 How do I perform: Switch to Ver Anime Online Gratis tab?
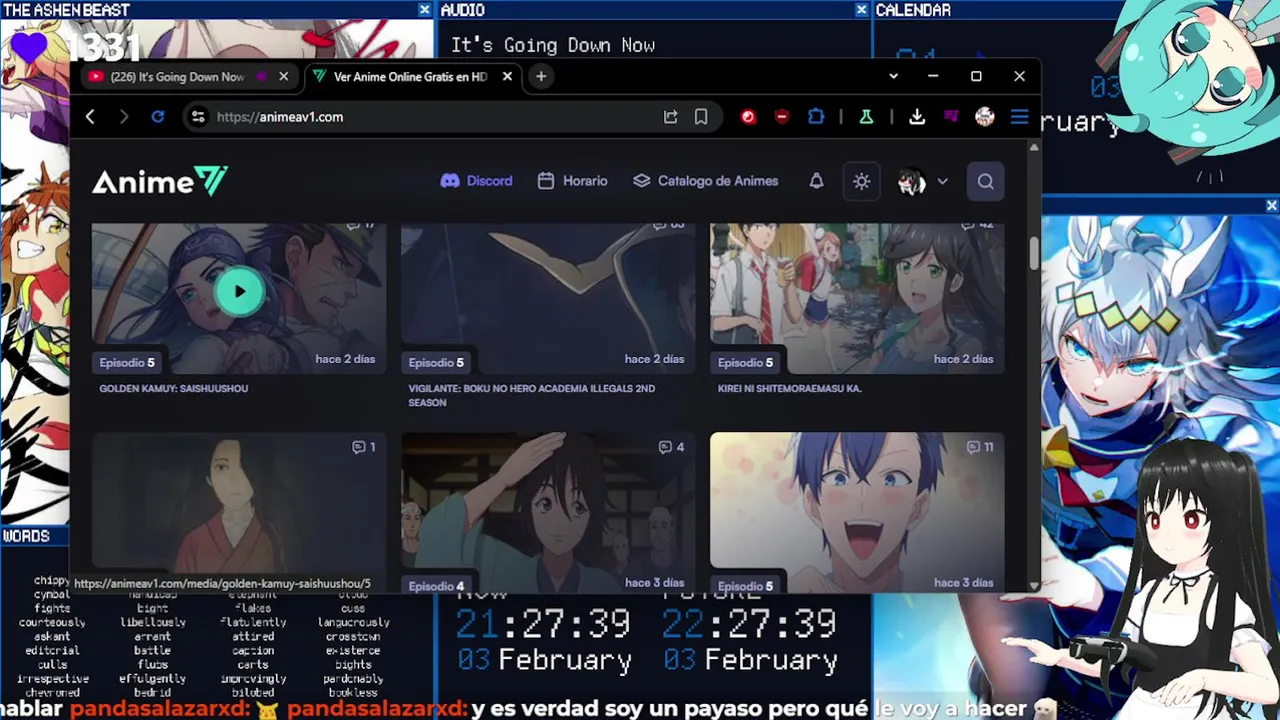[410, 77]
